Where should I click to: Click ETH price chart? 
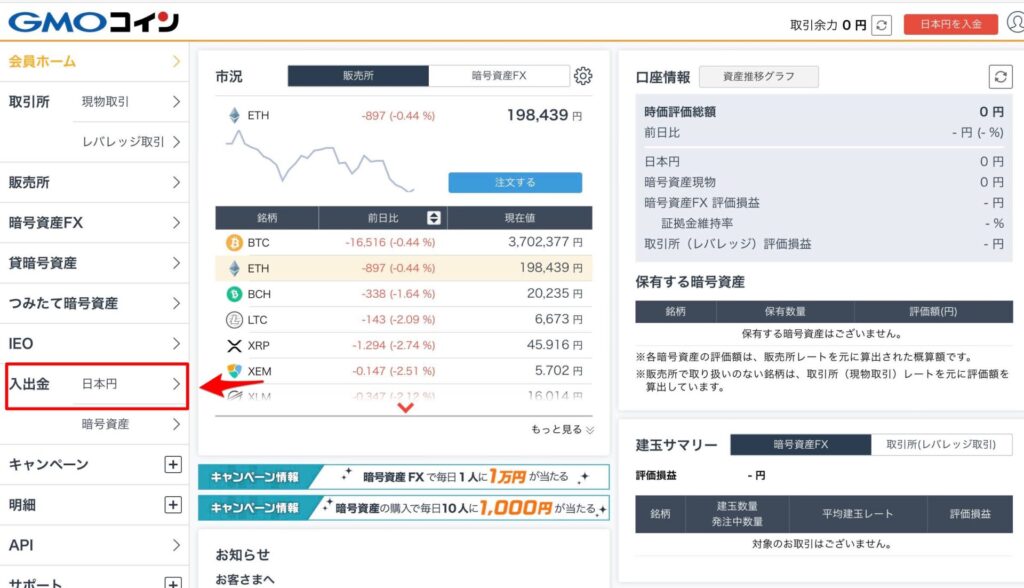click(319, 161)
